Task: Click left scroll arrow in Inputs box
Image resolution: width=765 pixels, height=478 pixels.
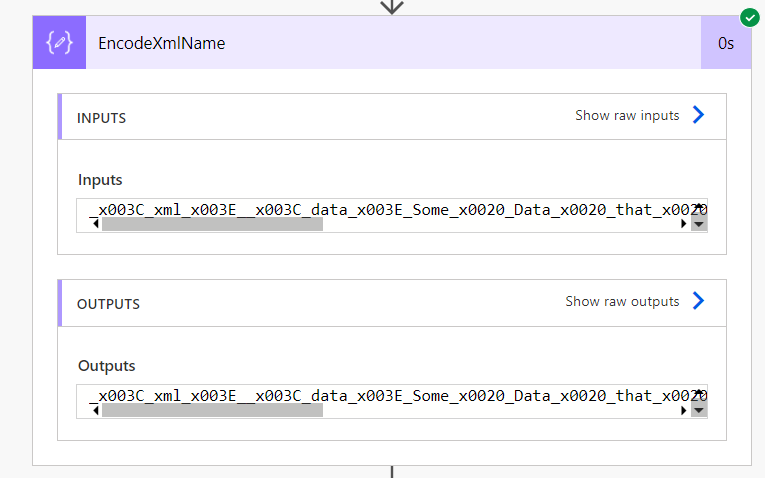Action: (96, 224)
